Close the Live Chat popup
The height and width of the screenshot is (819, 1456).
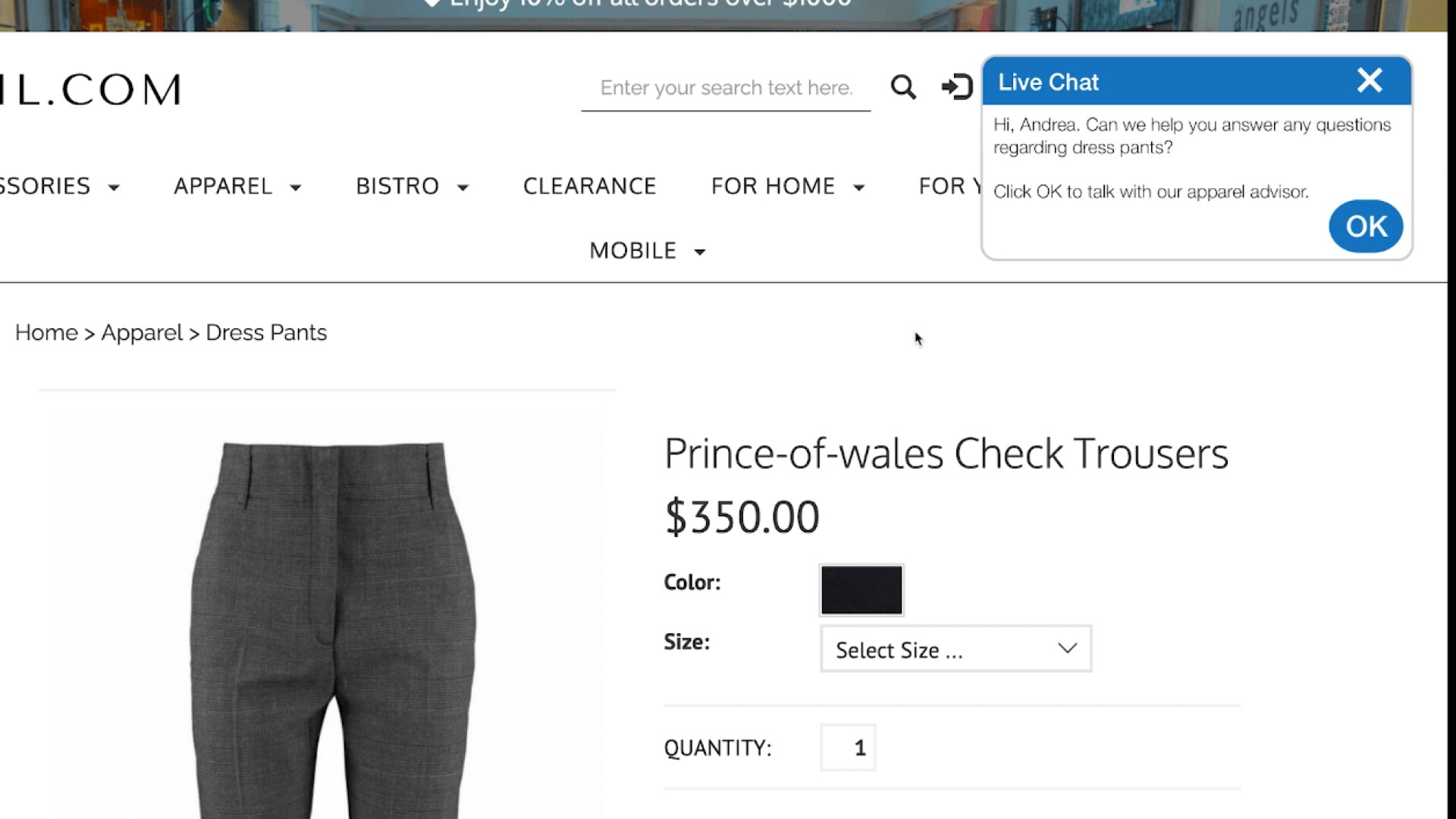point(1369,80)
